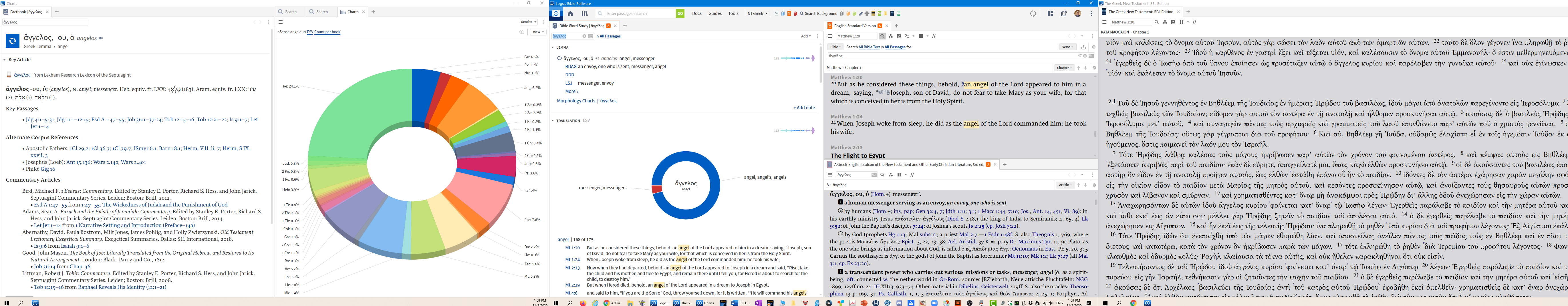Open the keyboard selector in Bible Word Study box
The image size is (1568, 306).
coord(590,37)
